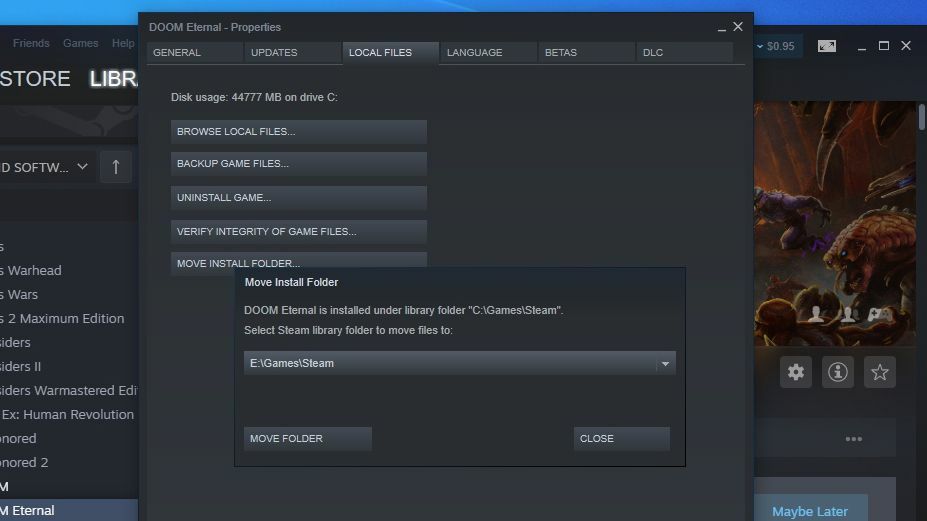The width and height of the screenshot is (927, 521).
Task: Click Move Install Folder button
Action: click(x=299, y=261)
